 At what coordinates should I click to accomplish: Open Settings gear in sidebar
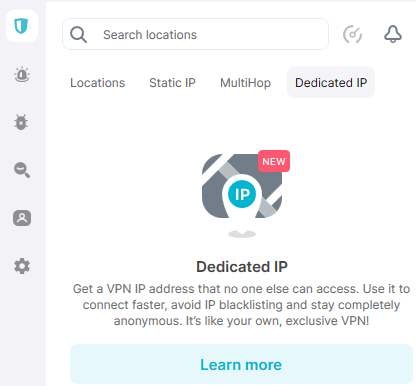(x=22, y=266)
